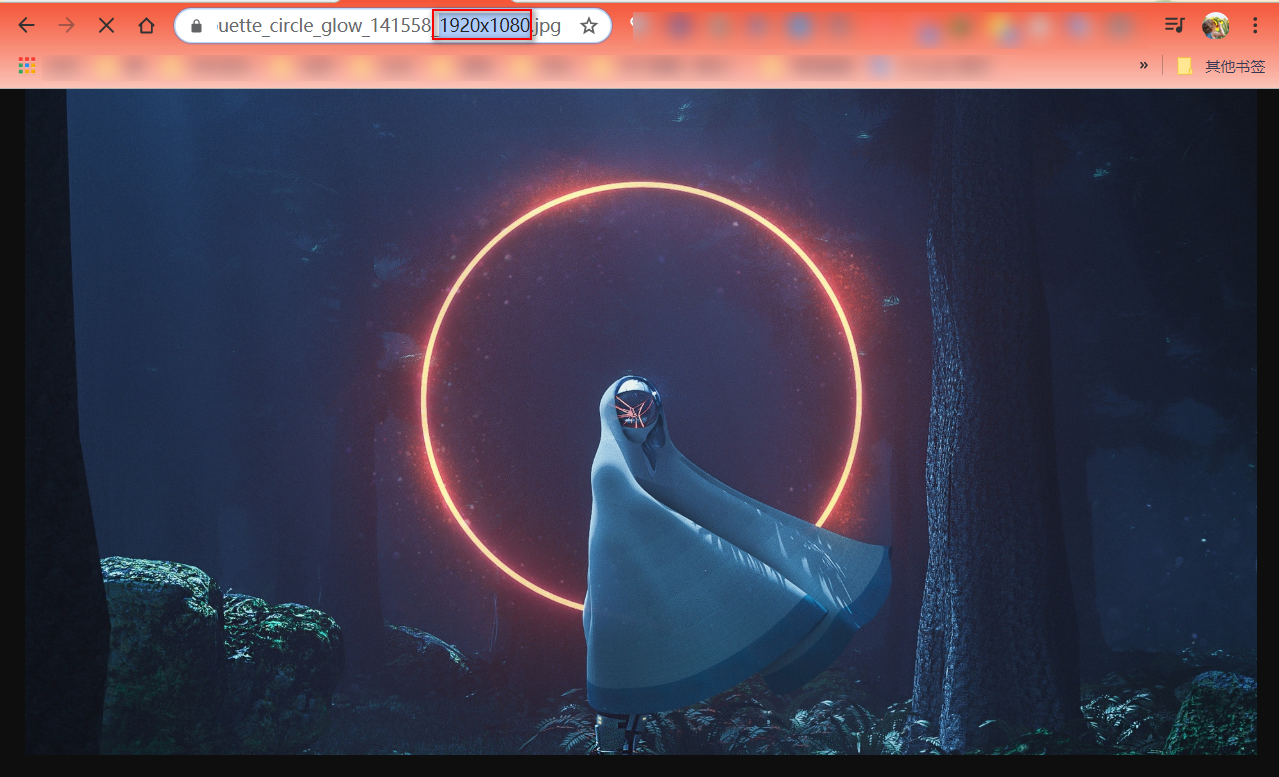The height and width of the screenshot is (777, 1279).
Task: View site security lock info
Action: (196, 26)
